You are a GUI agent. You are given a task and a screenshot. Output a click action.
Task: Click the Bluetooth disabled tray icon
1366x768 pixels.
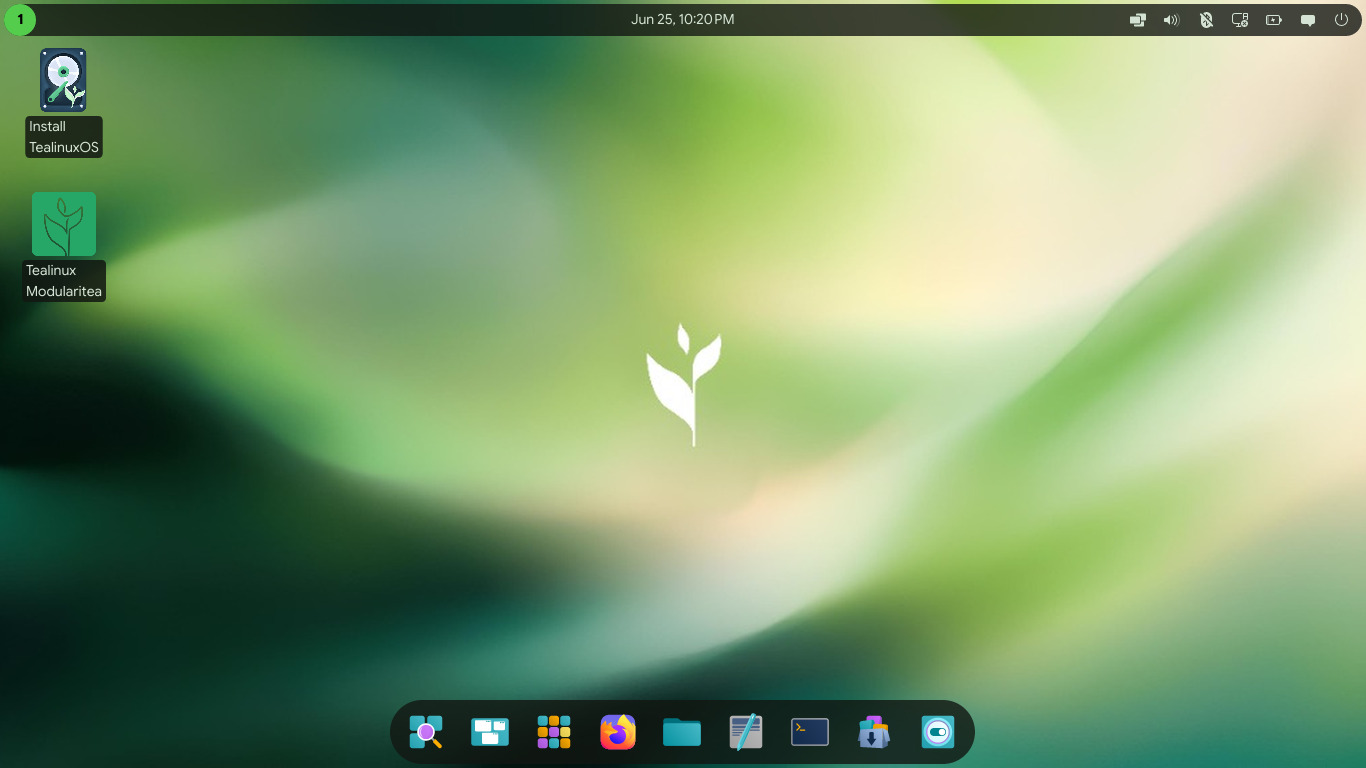(1206, 19)
